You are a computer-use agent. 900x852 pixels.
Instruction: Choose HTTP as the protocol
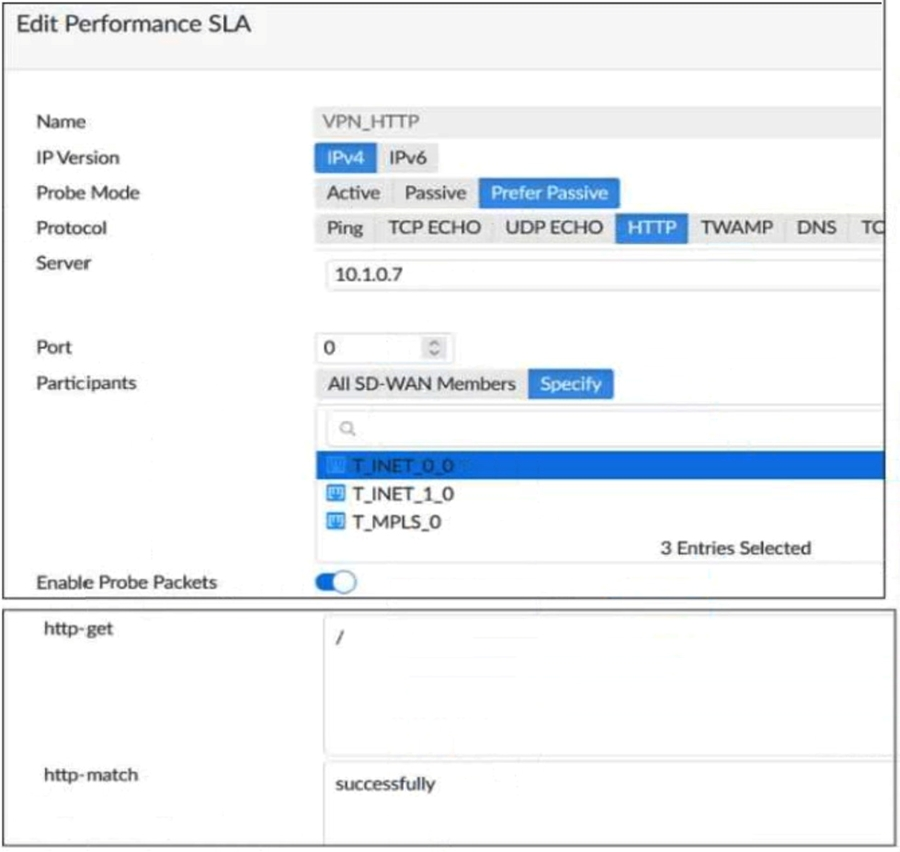click(x=651, y=228)
